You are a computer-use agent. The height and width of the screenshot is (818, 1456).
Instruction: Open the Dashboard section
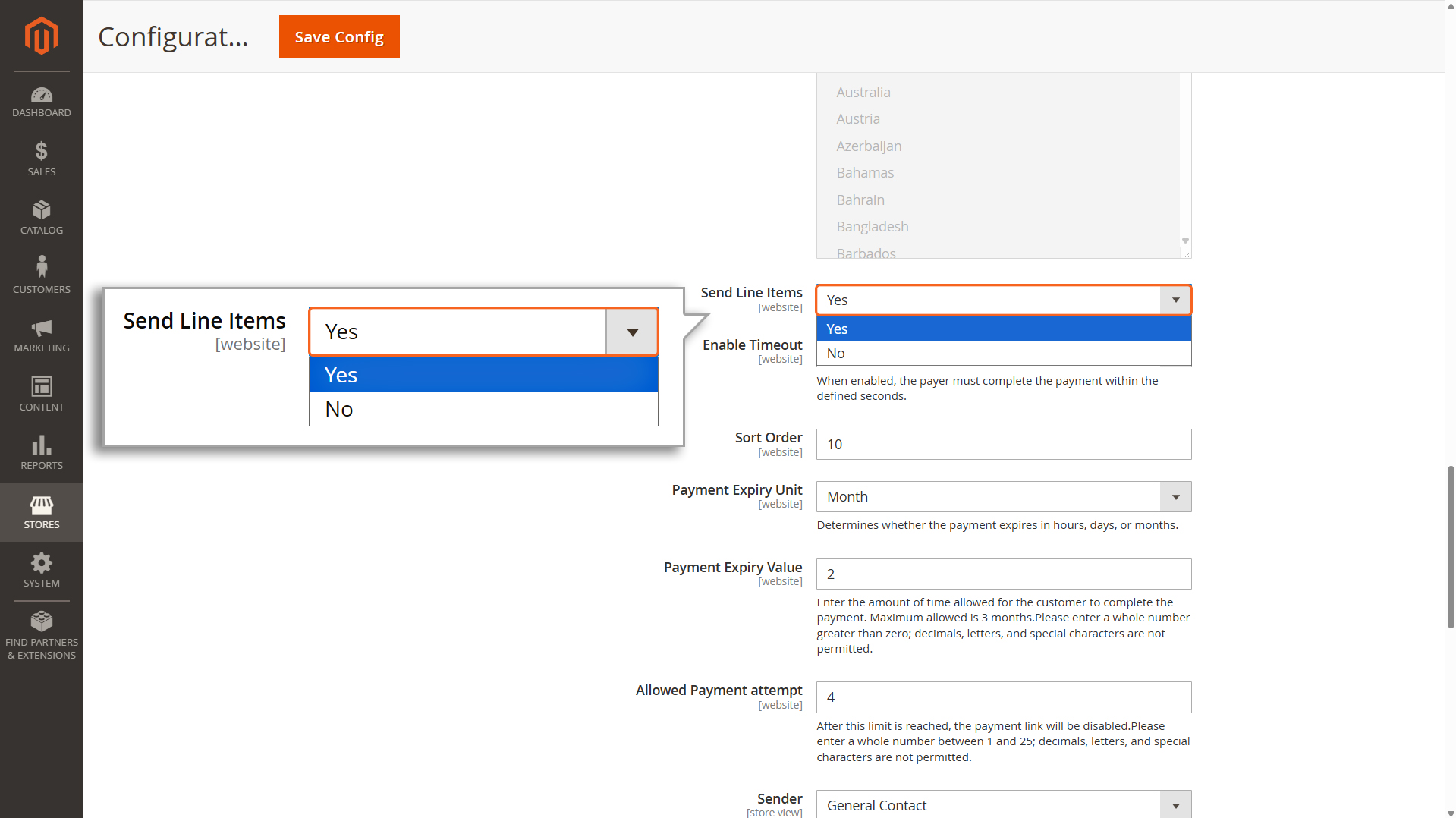pyautogui.click(x=41, y=102)
